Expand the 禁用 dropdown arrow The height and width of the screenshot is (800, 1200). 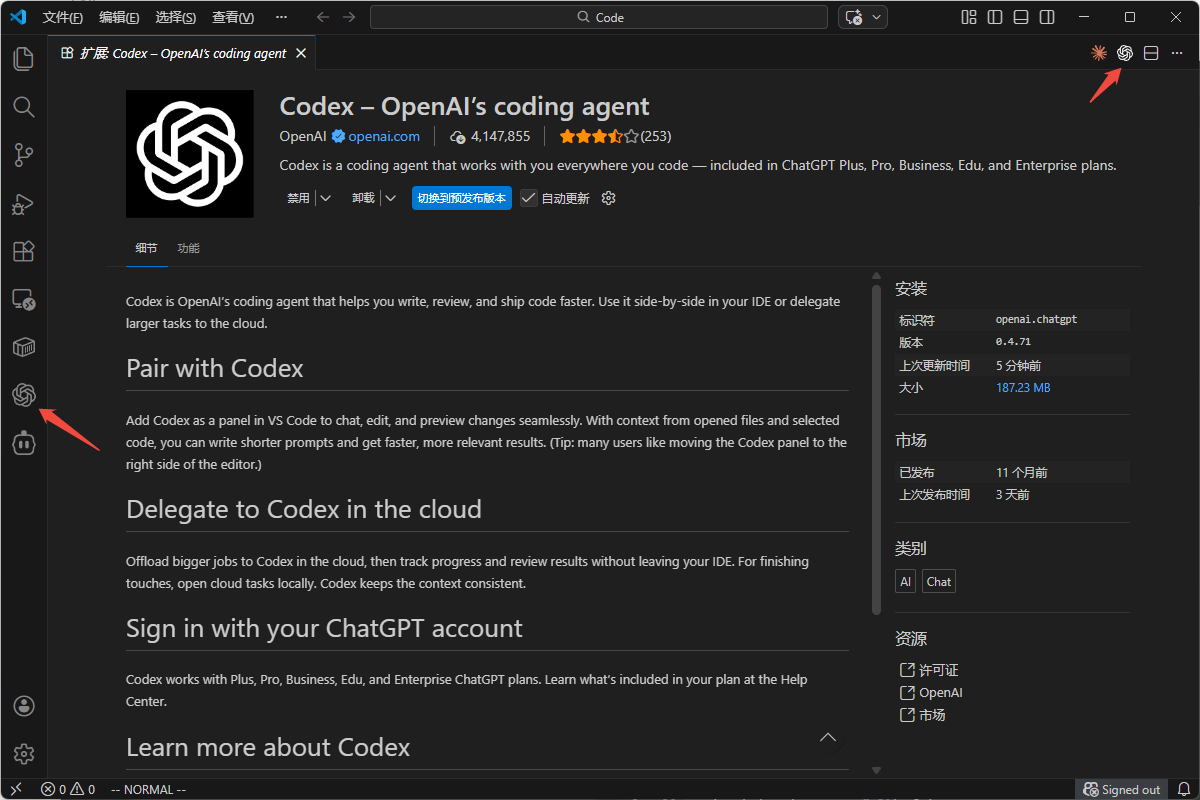point(324,198)
